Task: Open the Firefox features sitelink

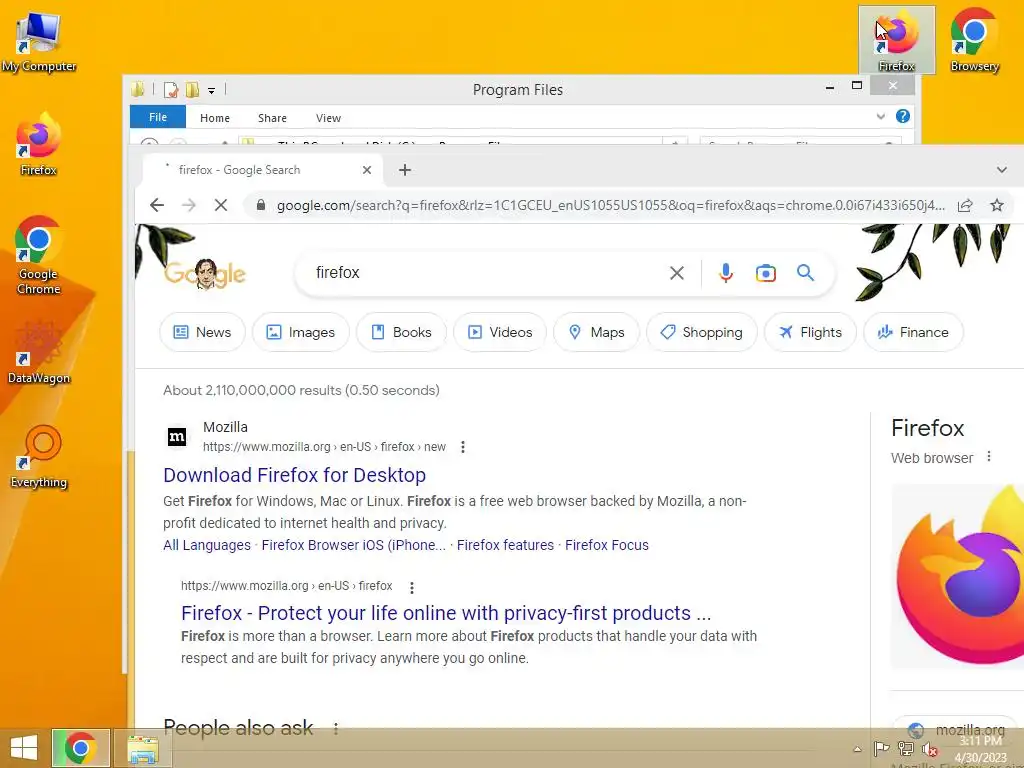Action: (505, 545)
